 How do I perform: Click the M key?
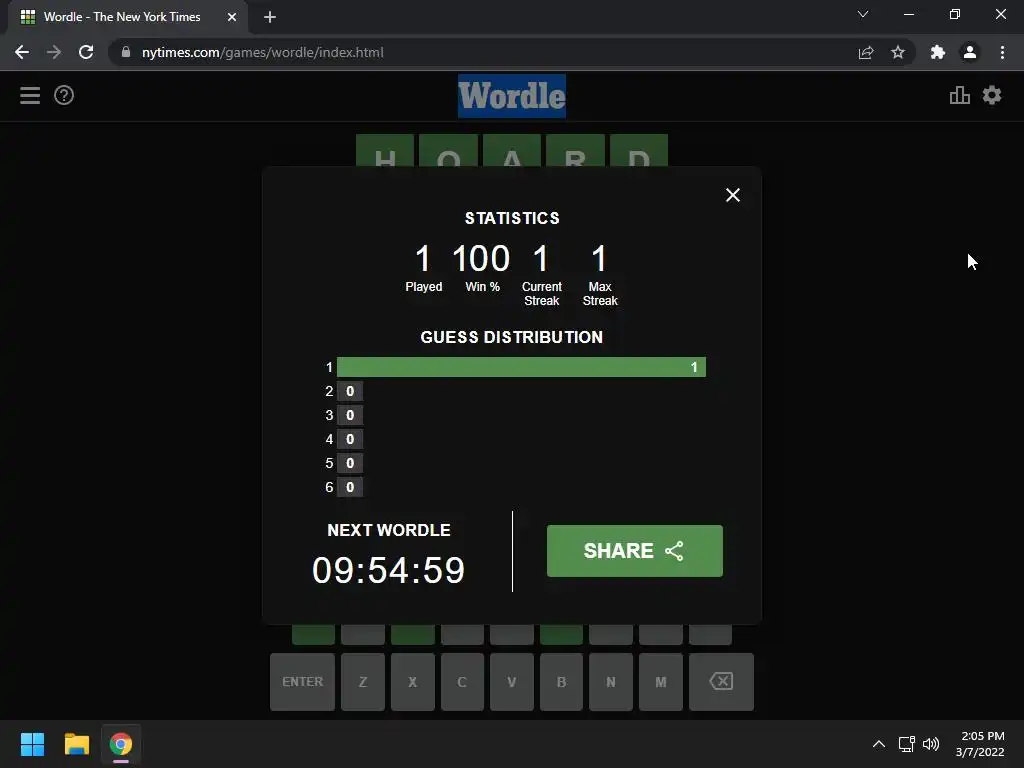(x=661, y=682)
